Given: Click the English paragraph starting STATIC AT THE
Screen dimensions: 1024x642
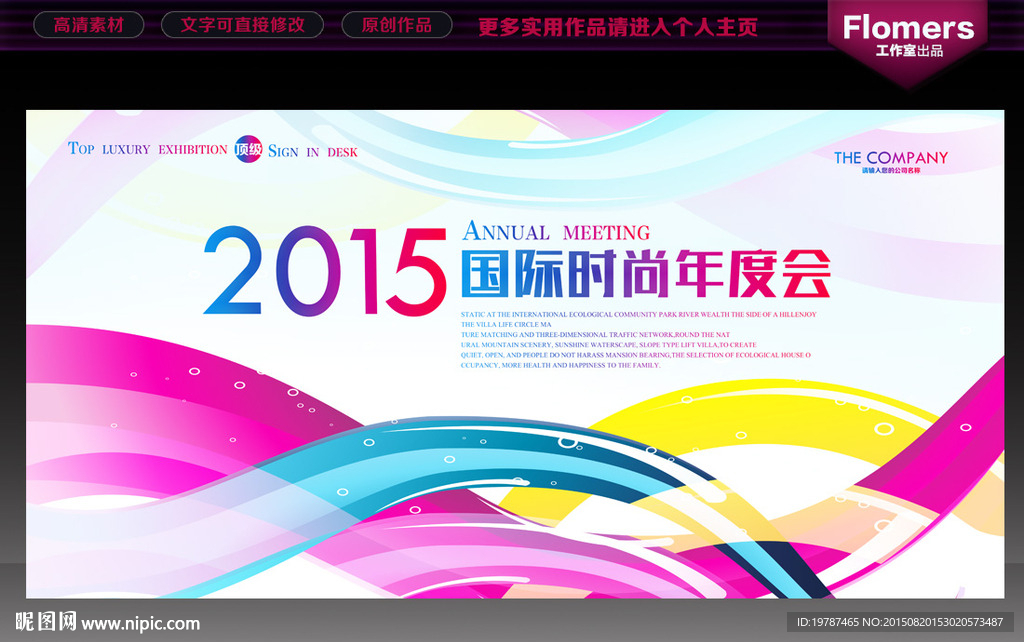Looking at the screenshot, I should (x=639, y=340).
